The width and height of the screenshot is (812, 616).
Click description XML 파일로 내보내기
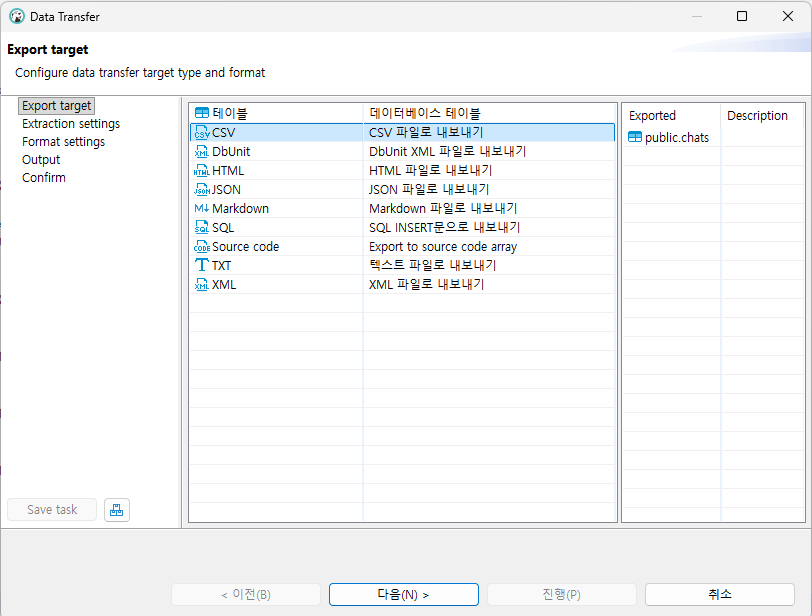427,285
